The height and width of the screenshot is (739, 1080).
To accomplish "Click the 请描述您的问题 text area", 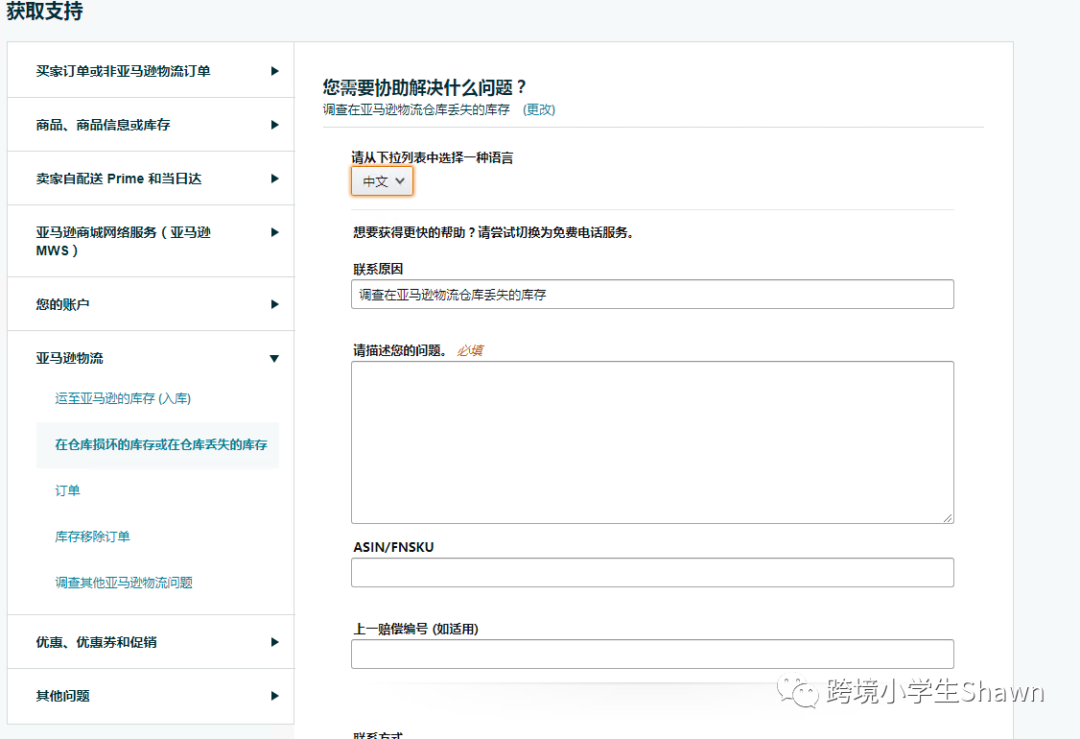I will coord(652,442).
